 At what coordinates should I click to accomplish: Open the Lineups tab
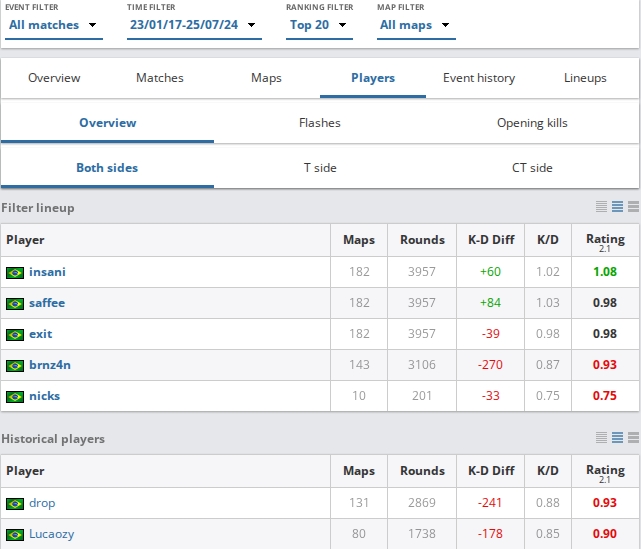click(x=585, y=78)
